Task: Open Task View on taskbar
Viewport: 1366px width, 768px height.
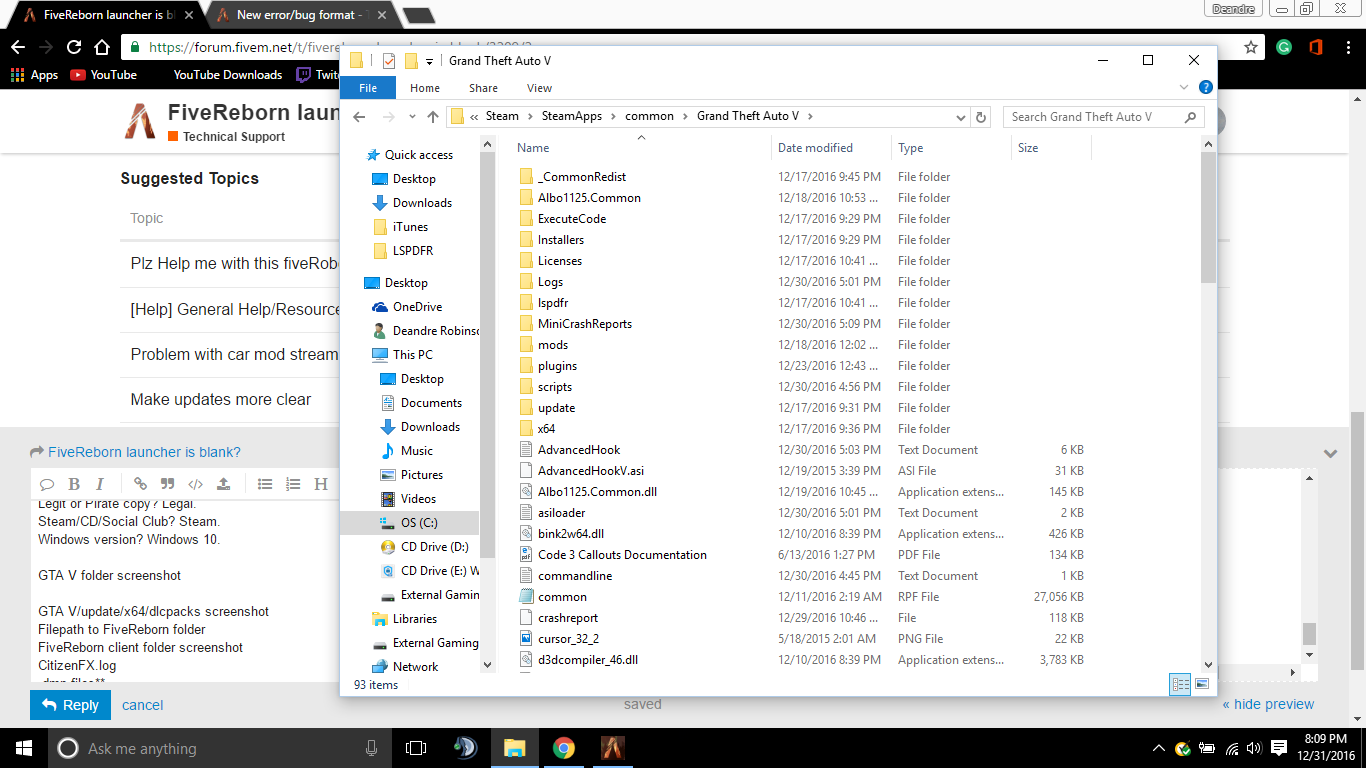Action: (416, 748)
